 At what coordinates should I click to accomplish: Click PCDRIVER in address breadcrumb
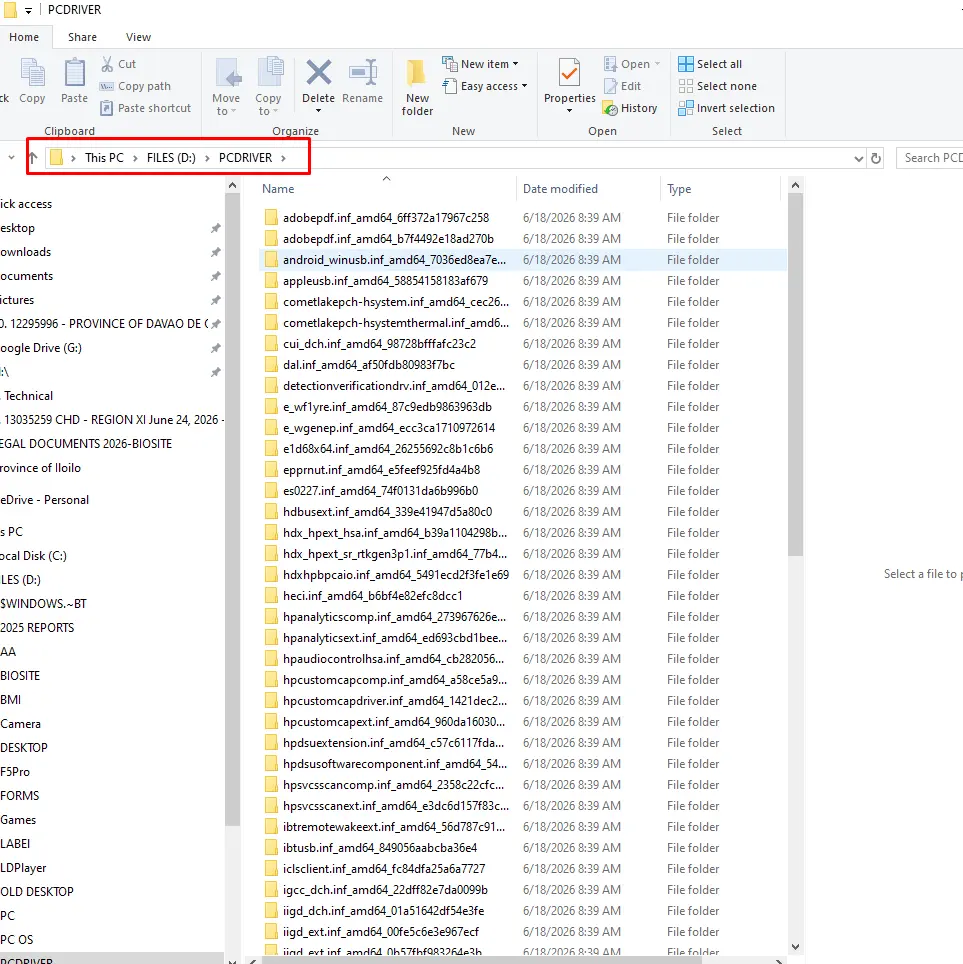[x=245, y=158]
